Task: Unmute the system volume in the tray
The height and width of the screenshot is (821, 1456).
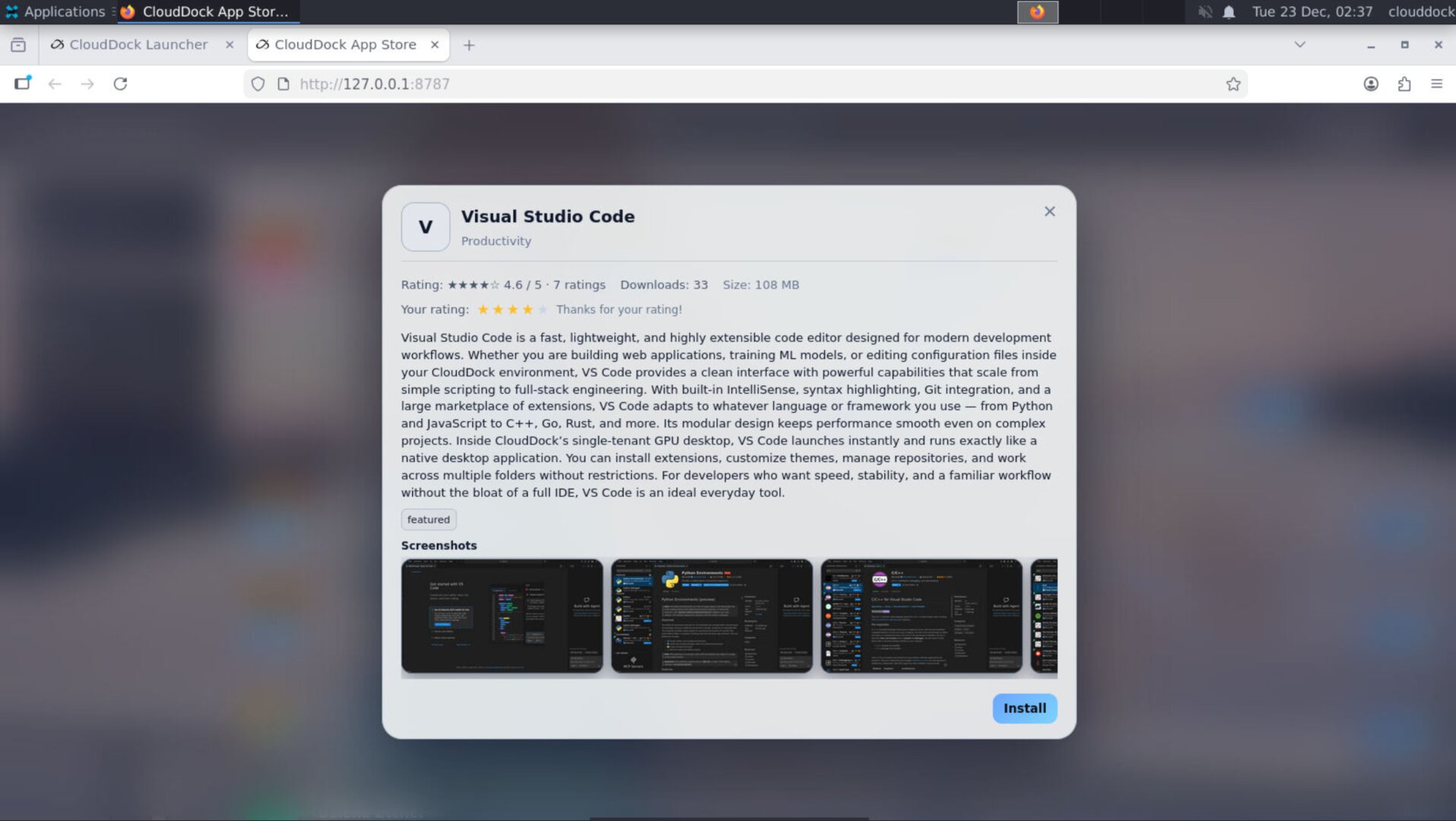Action: coord(1204,11)
